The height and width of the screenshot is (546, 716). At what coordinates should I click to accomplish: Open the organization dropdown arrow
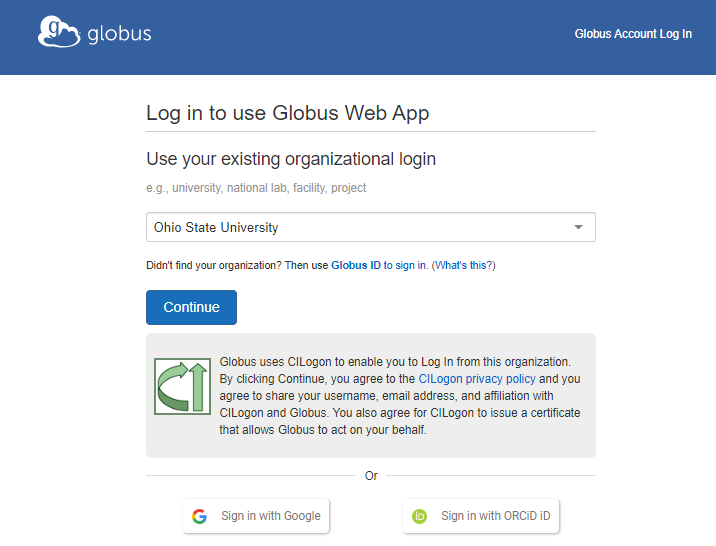click(578, 227)
